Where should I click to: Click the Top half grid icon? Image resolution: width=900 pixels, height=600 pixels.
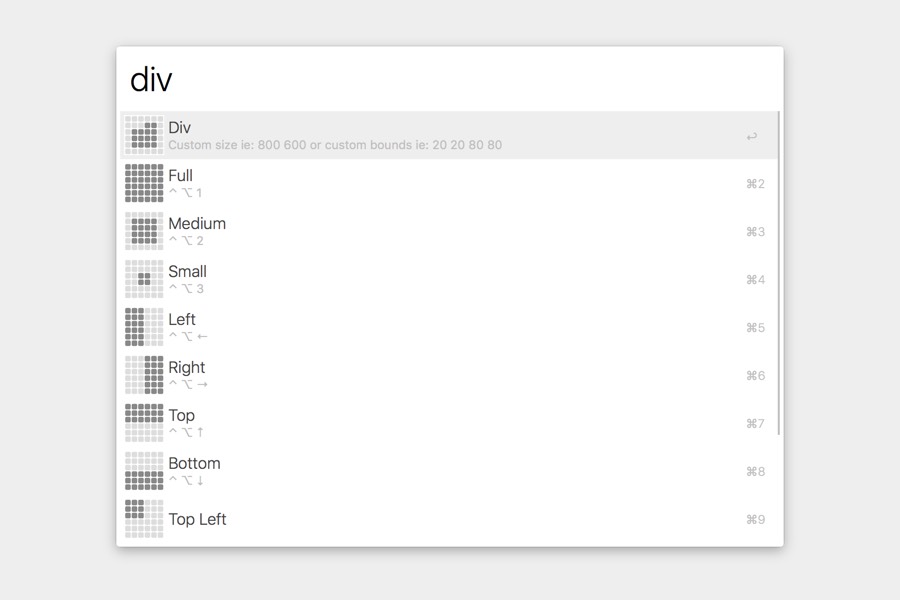[x=144, y=423]
